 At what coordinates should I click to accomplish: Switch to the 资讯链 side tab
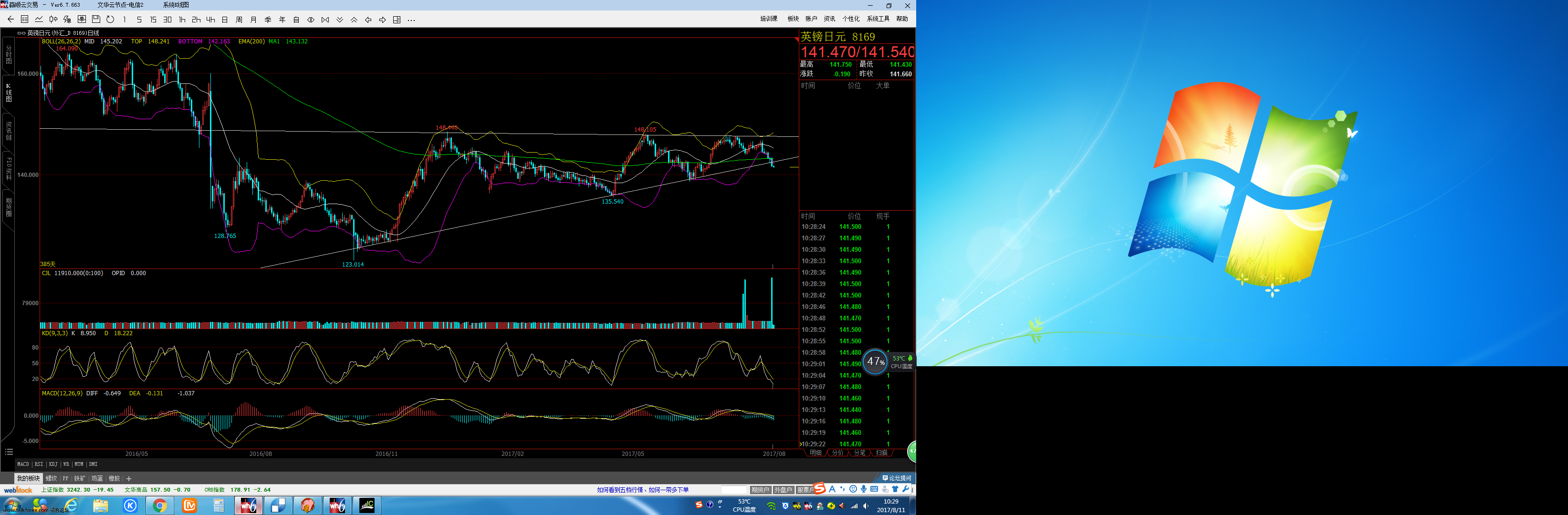tap(9, 131)
